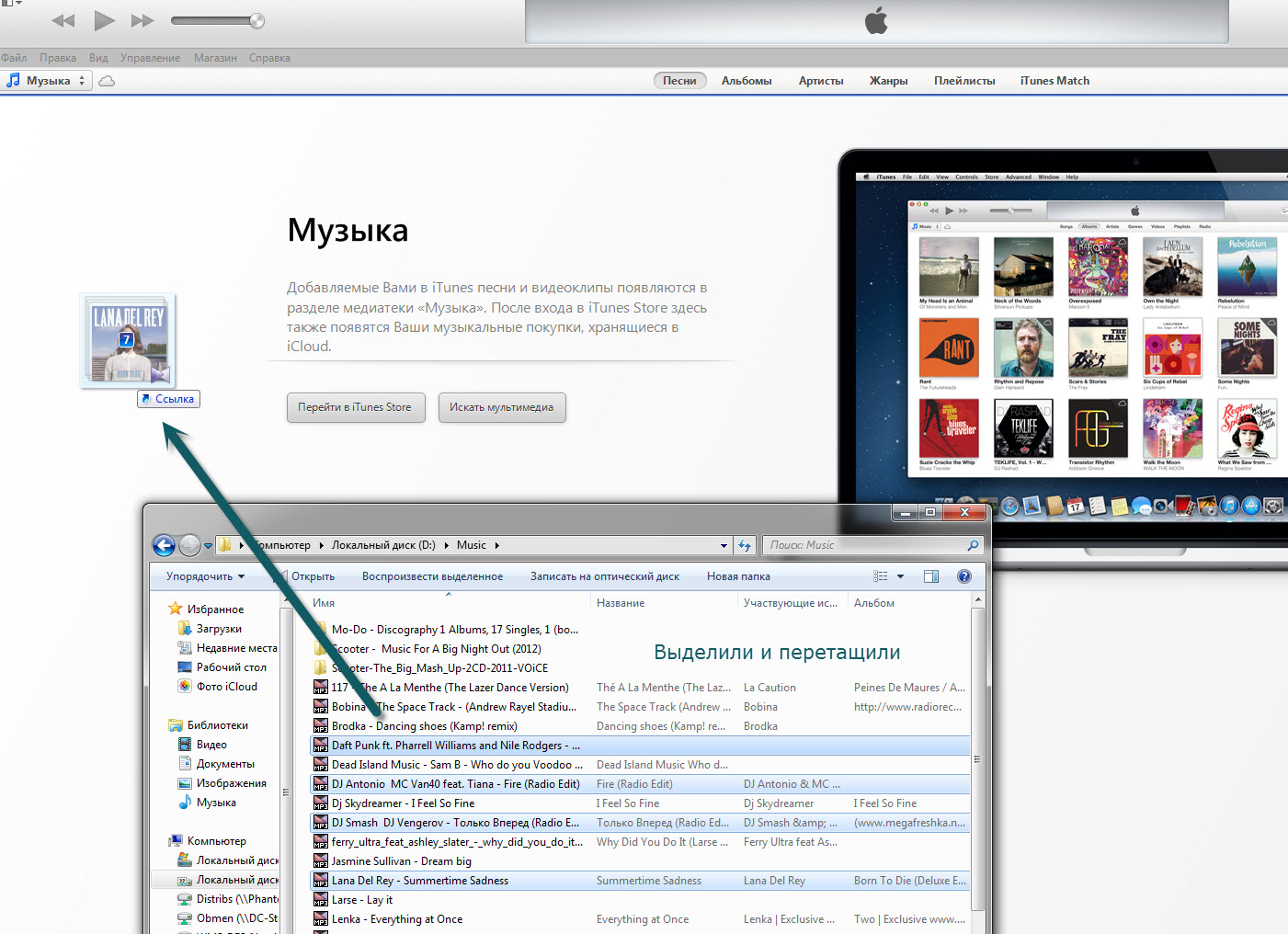1288x934 pixels.
Task: Open the Документы library
Action: point(216,764)
